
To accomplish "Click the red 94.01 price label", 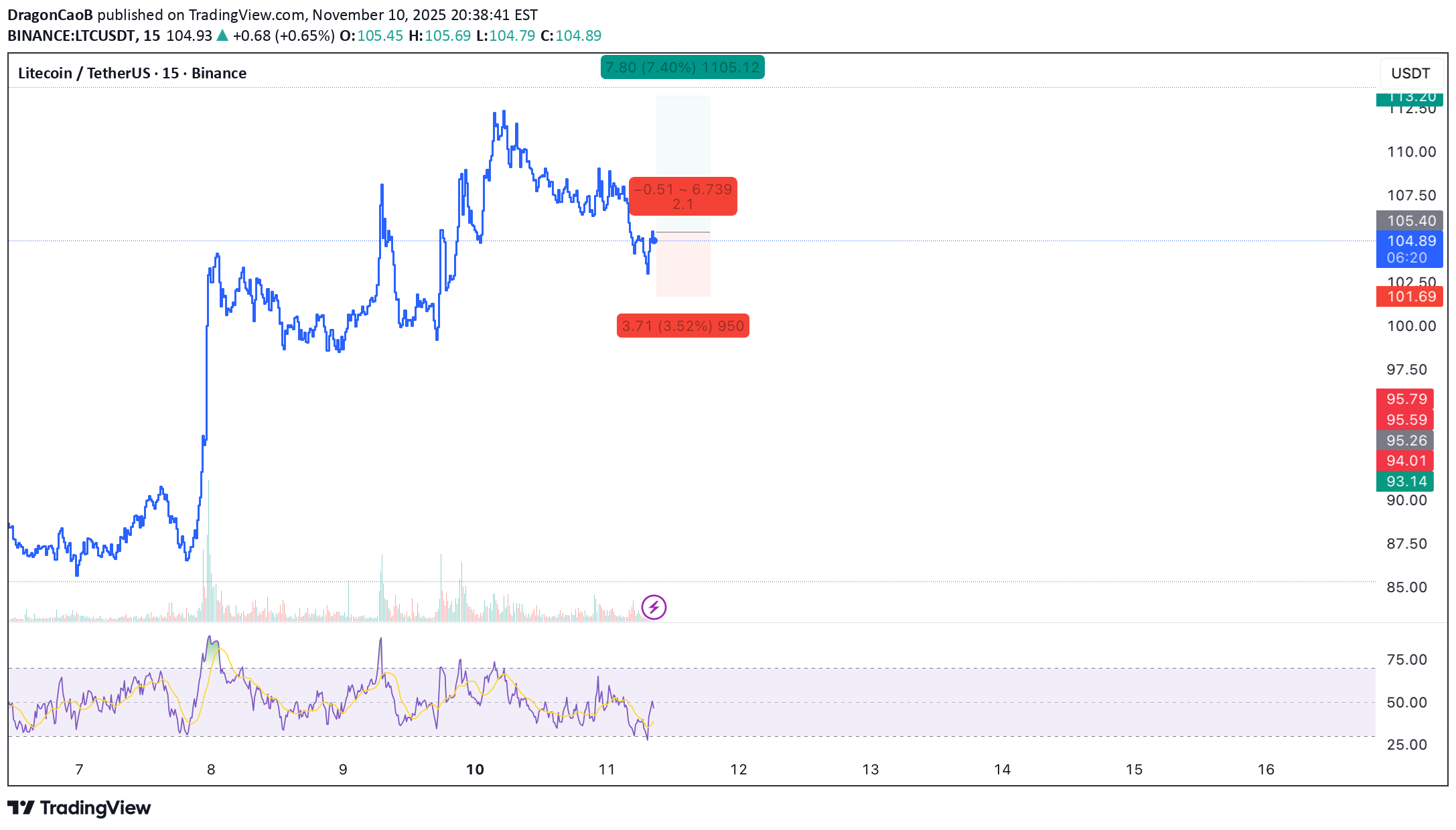I will [1405, 460].
